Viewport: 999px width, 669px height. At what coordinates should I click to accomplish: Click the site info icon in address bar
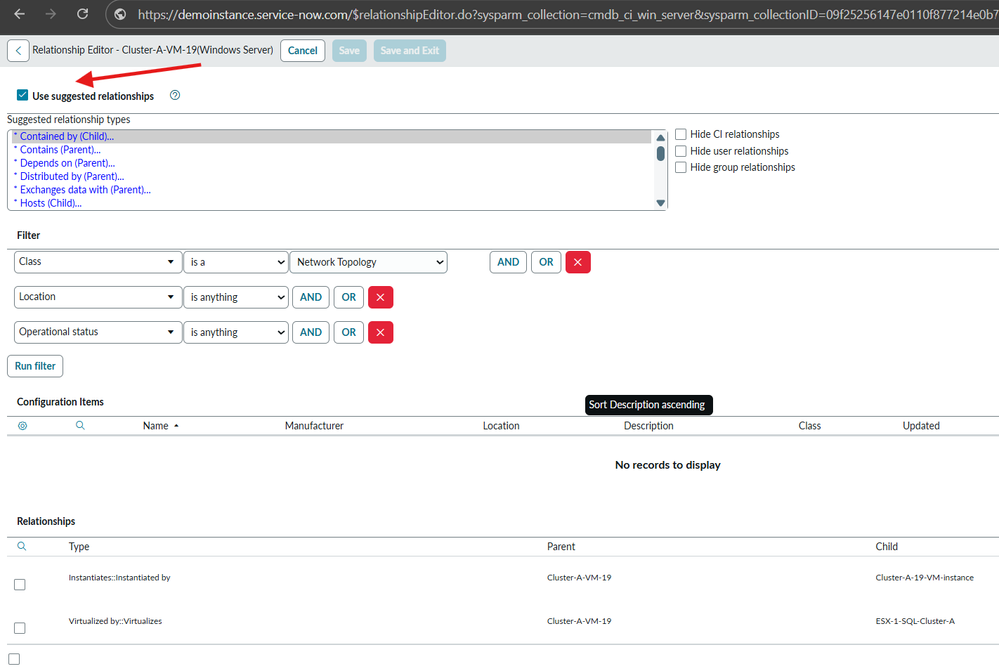coord(120,14)
